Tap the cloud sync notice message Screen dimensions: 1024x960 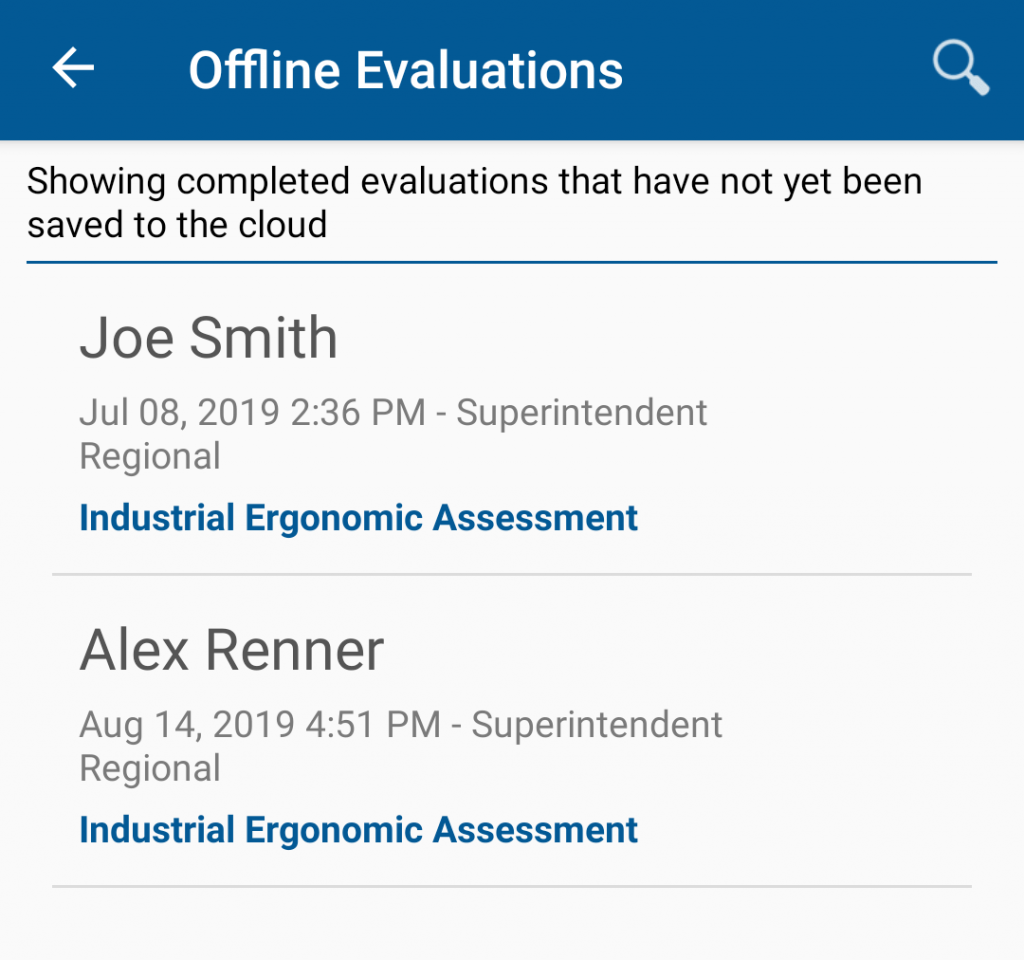(476, 202)
